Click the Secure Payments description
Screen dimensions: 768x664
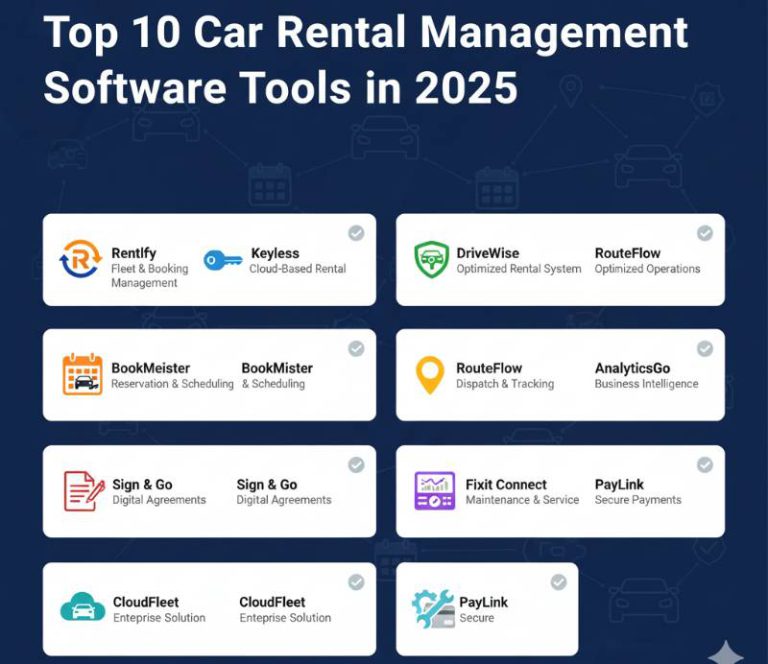click(x=638, y=500)
